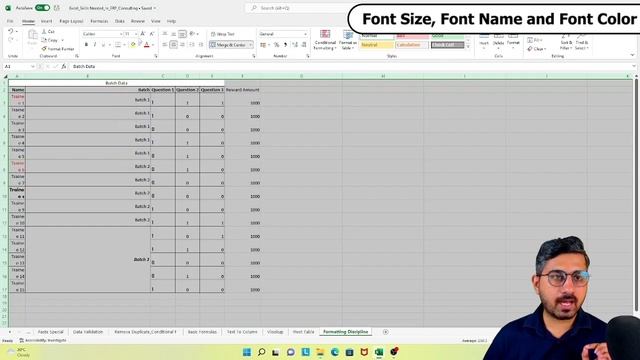The width and height of the screenshot is (640, 360).
Task: Toggle Underline formatting
Action: pyautogui.click(x=103, y=44)
